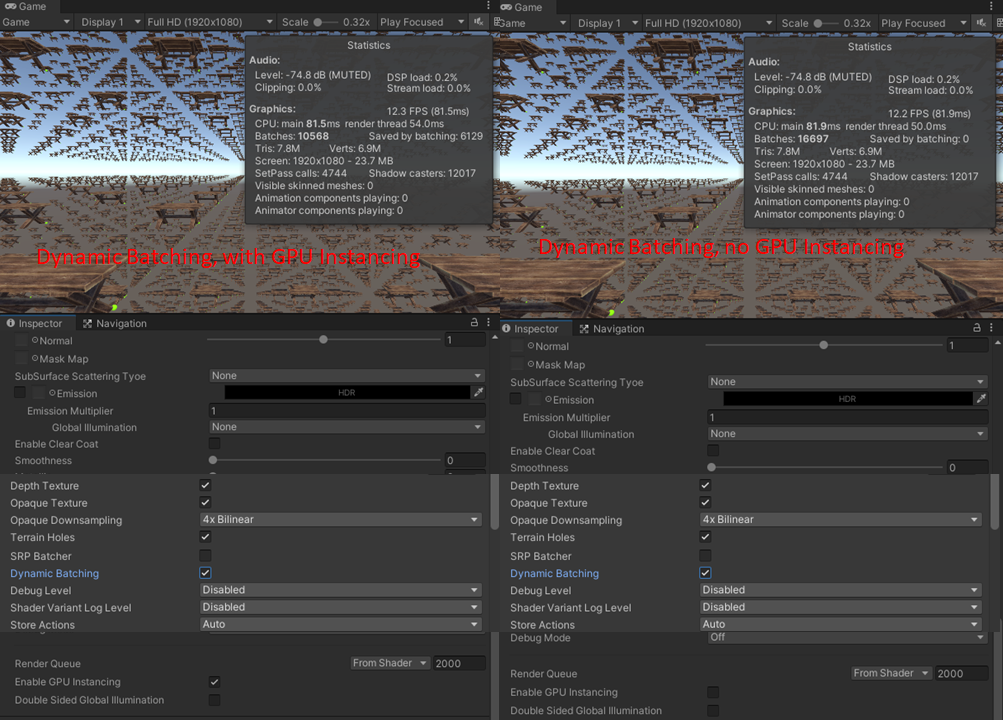Open the left Game view's overflow menu

(x=488, y=6)
